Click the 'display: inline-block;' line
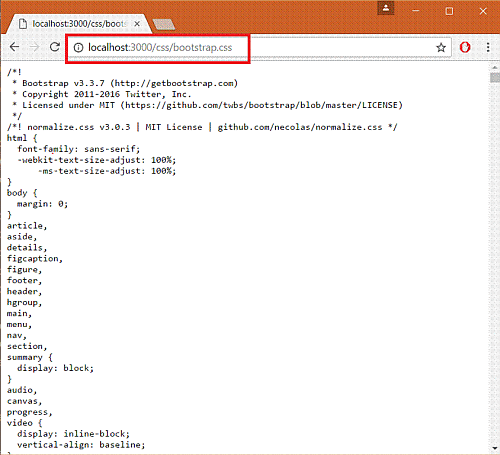This screenshot has width=500, height=455. (x=73, y=434)
